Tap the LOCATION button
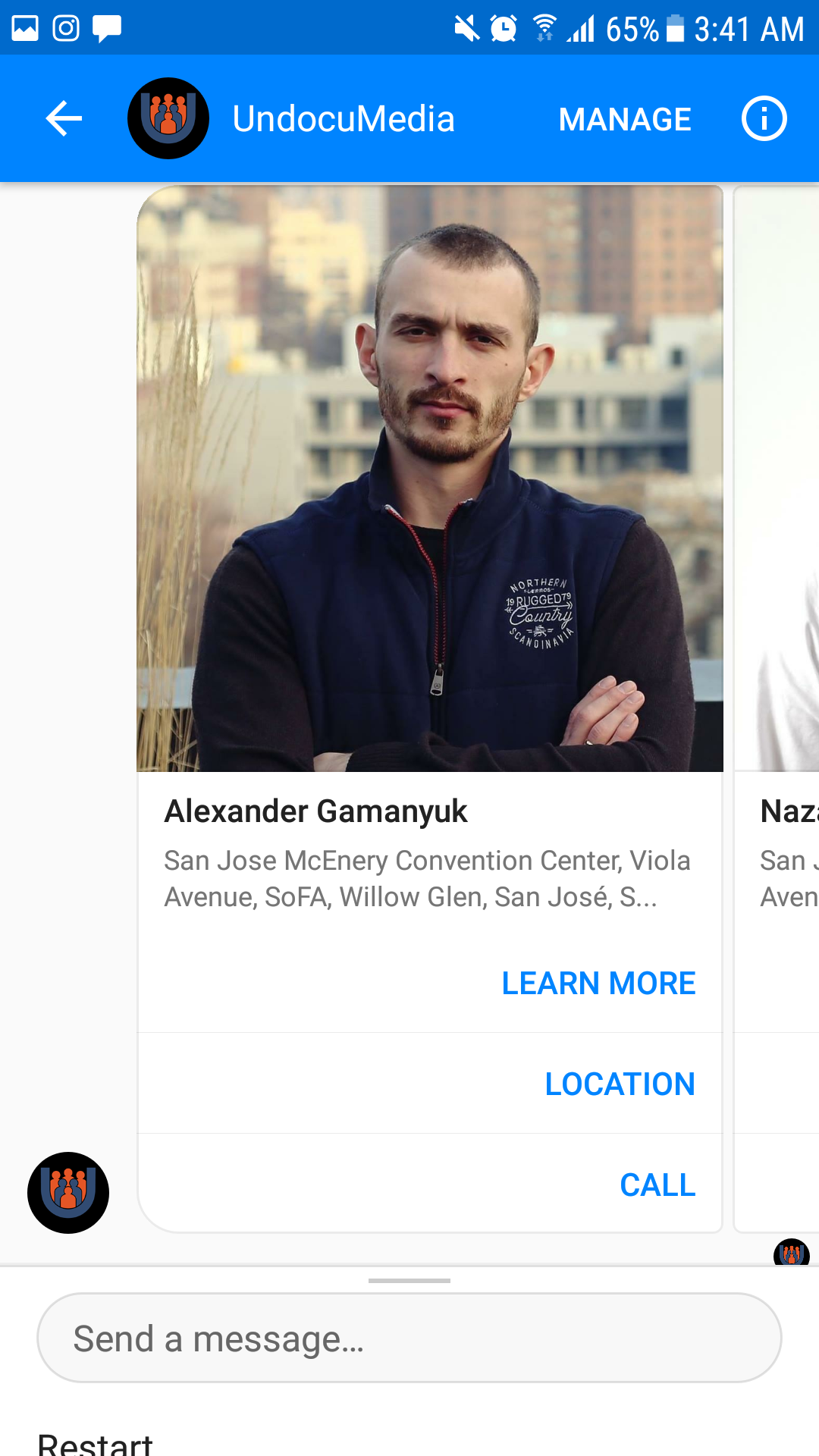The image size is (819, 1456). tap(620, 1084)
